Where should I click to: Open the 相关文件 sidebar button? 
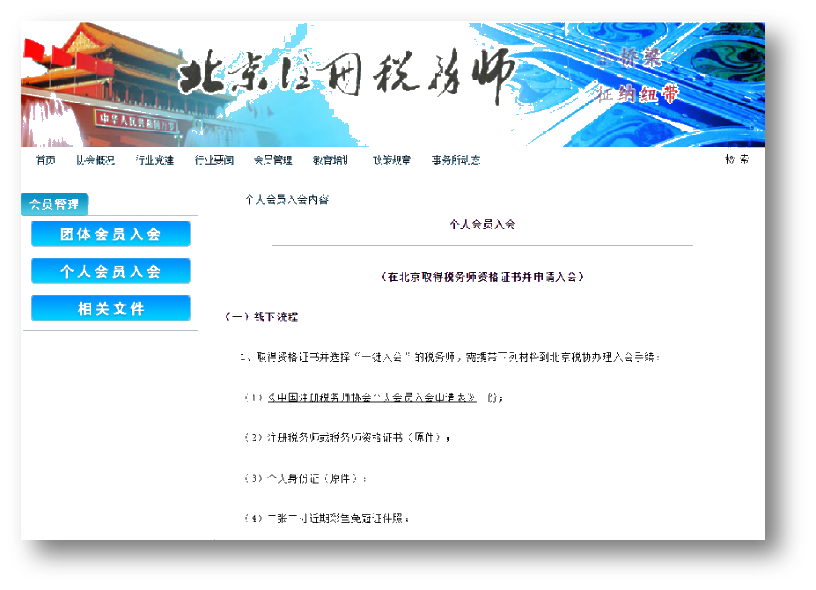(110, 307)
